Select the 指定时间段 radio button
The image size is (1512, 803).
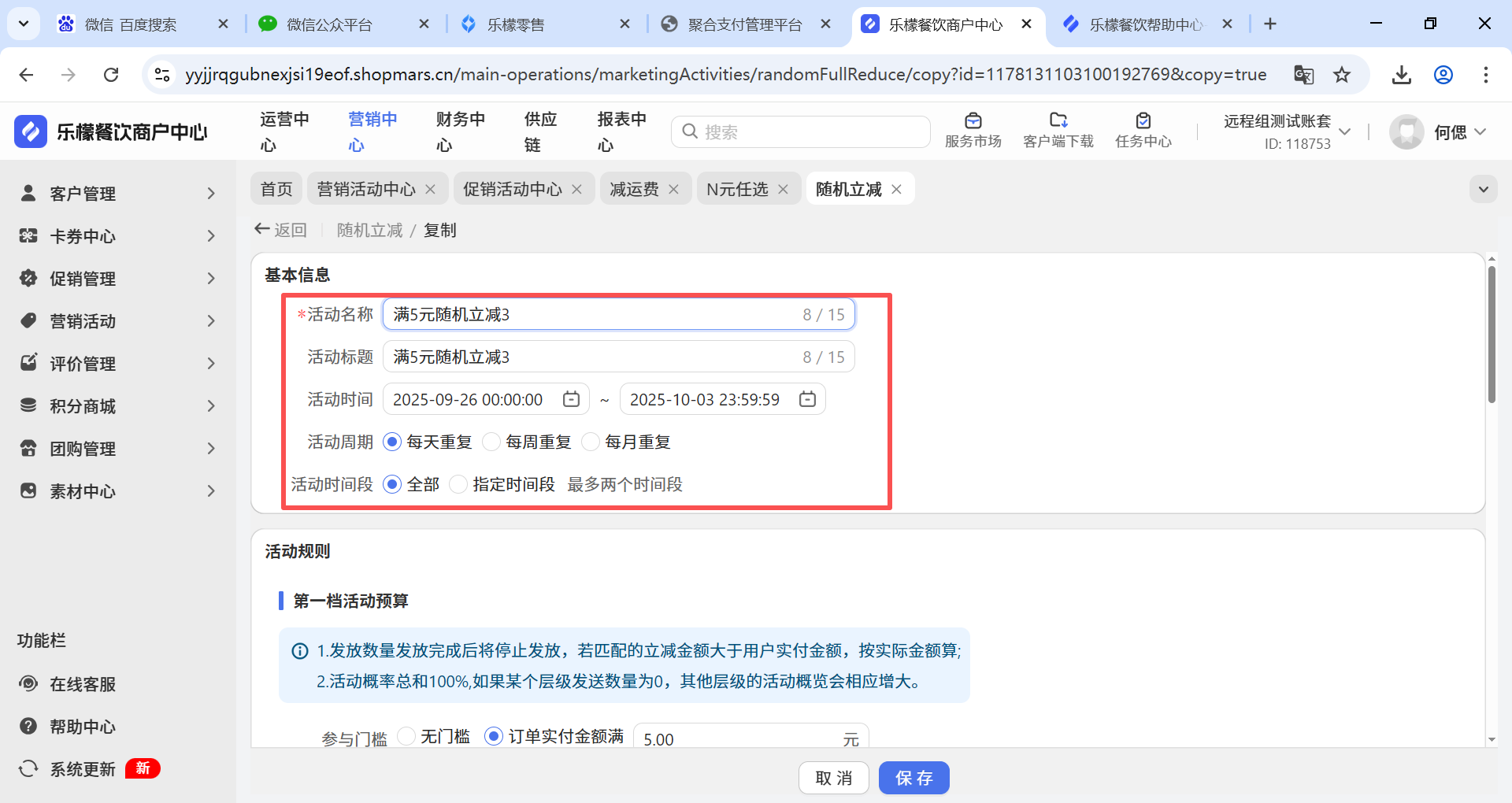click(458, 484)
